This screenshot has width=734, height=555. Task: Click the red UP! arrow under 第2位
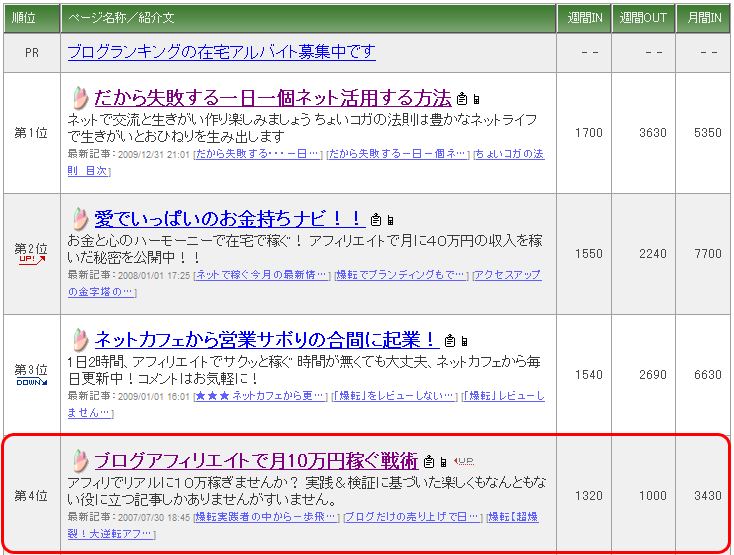pyautogui.click(x=32, y=260)
